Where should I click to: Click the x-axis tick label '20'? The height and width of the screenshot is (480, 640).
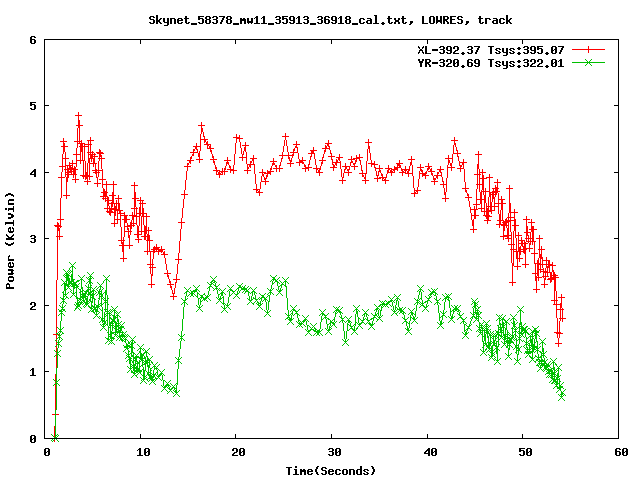(x=238, y=452)
